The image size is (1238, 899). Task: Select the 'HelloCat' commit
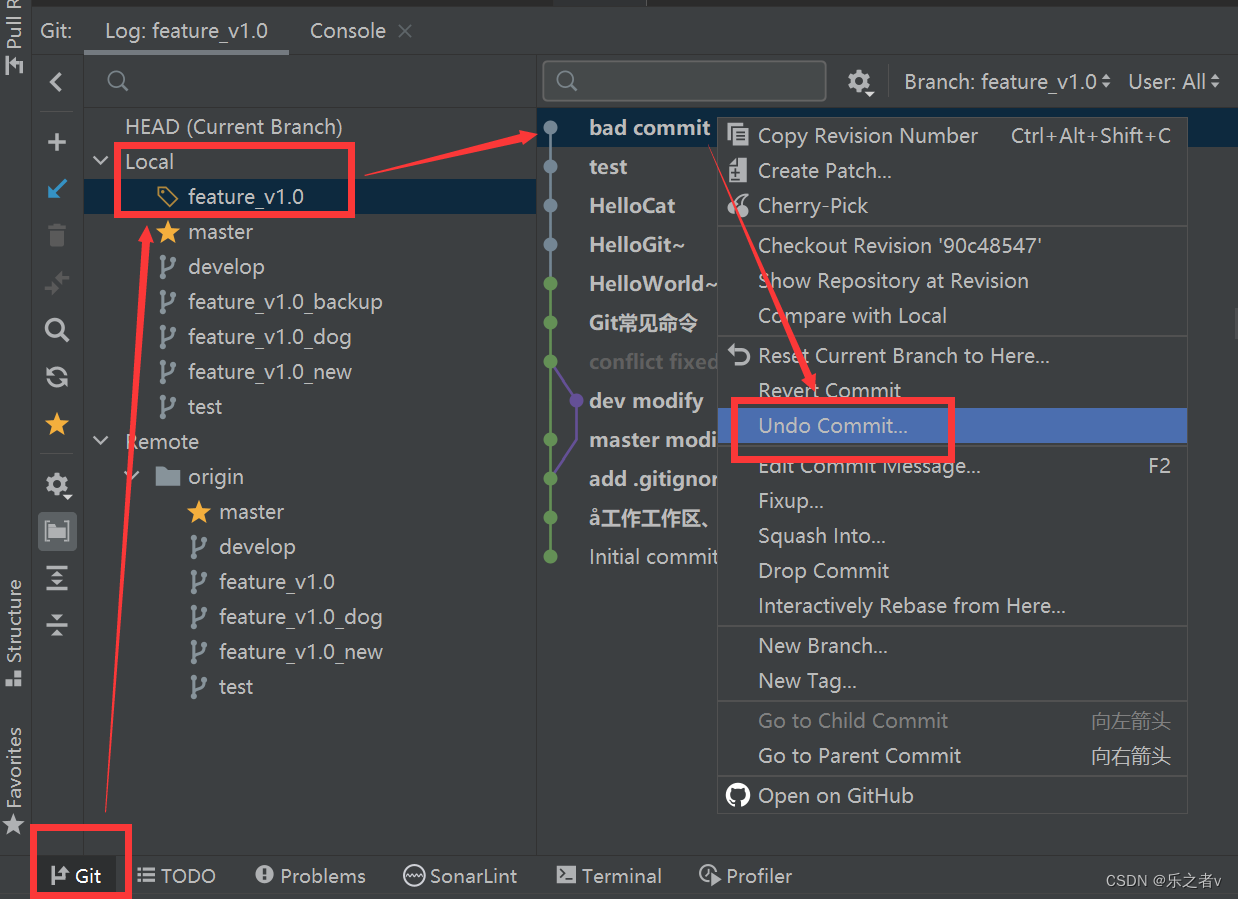click(x=632, y=206)
